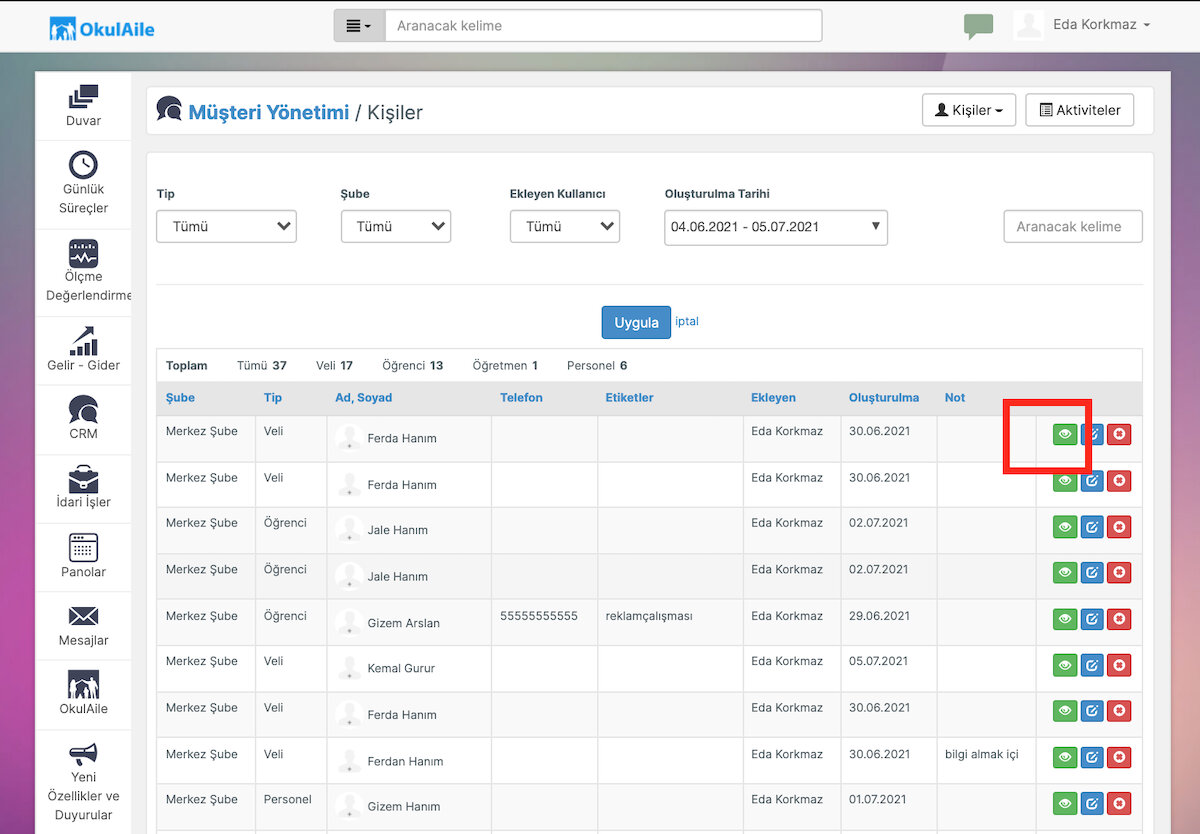Sort by Not column header

point(955,397)
